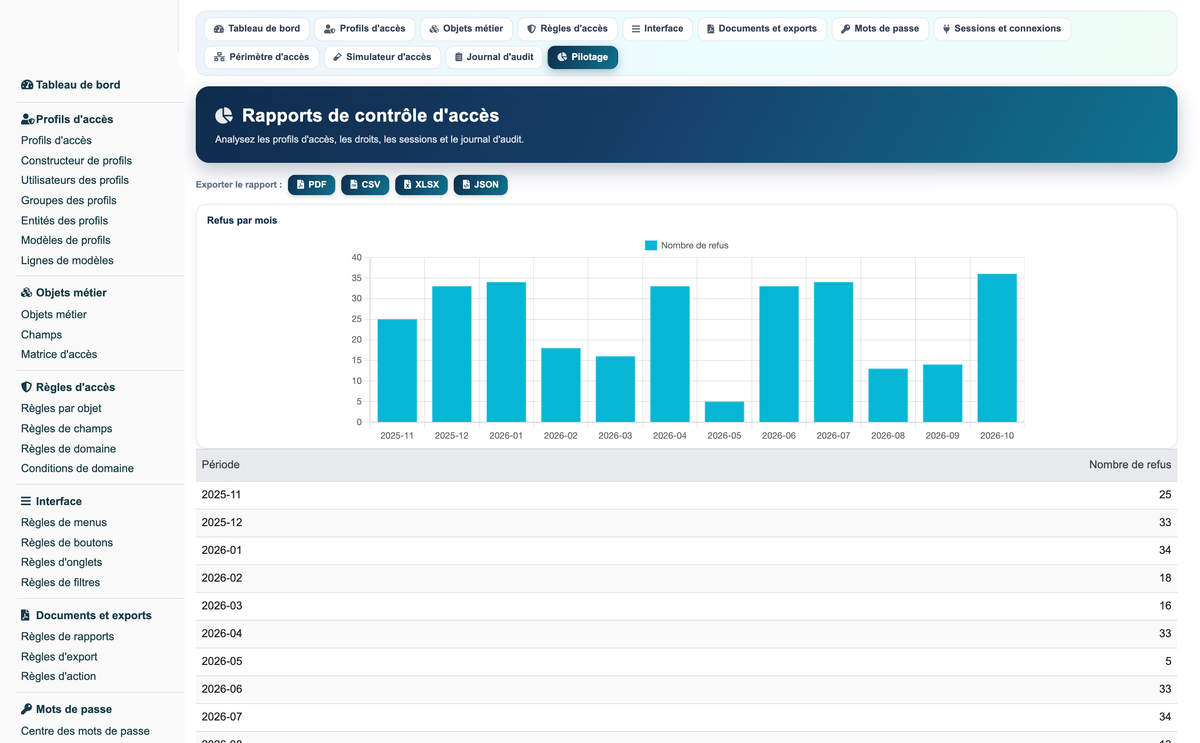This screenshot has width=1200, height=743.
Task: Click the file icon on XLSX export
Action: [407, 185]
